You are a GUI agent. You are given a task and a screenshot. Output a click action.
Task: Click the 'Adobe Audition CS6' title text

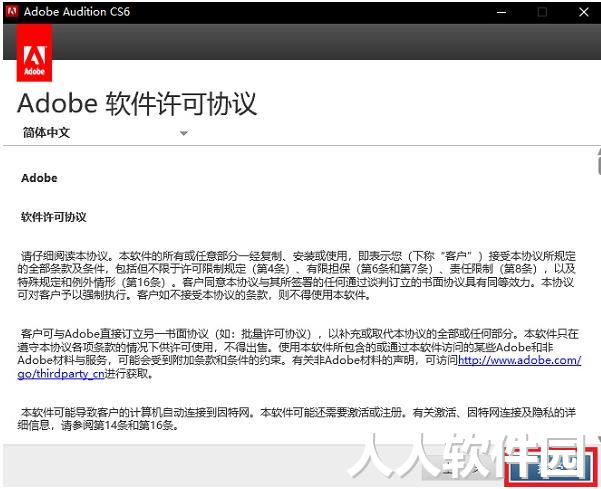(77, 11)
